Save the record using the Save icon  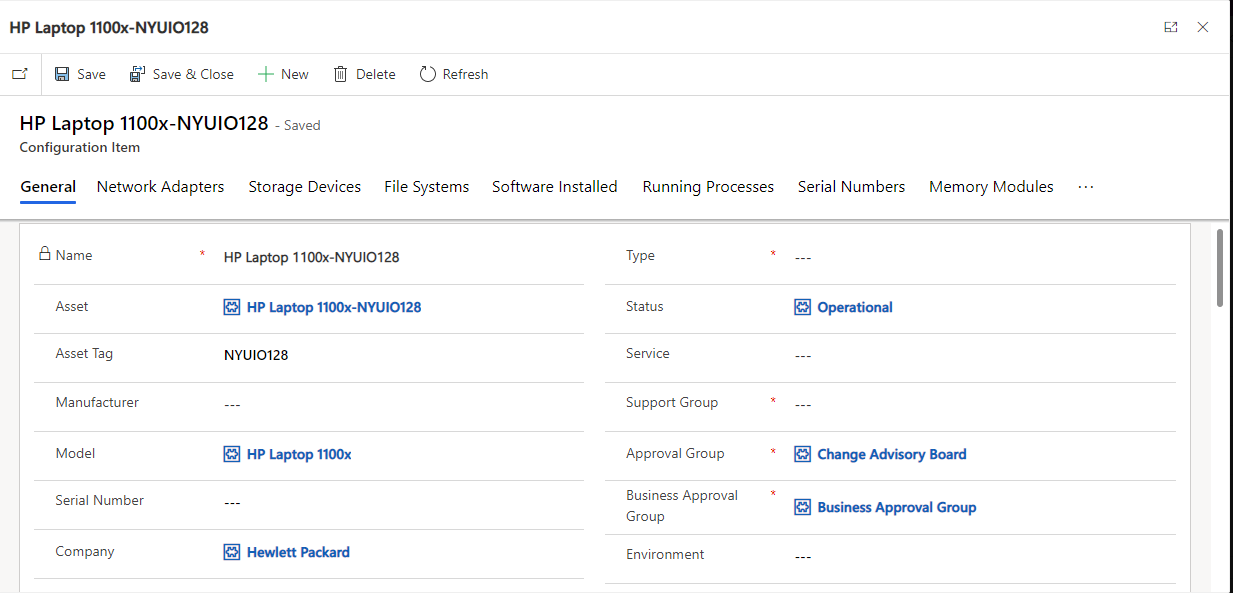click(x=62, y=73)
